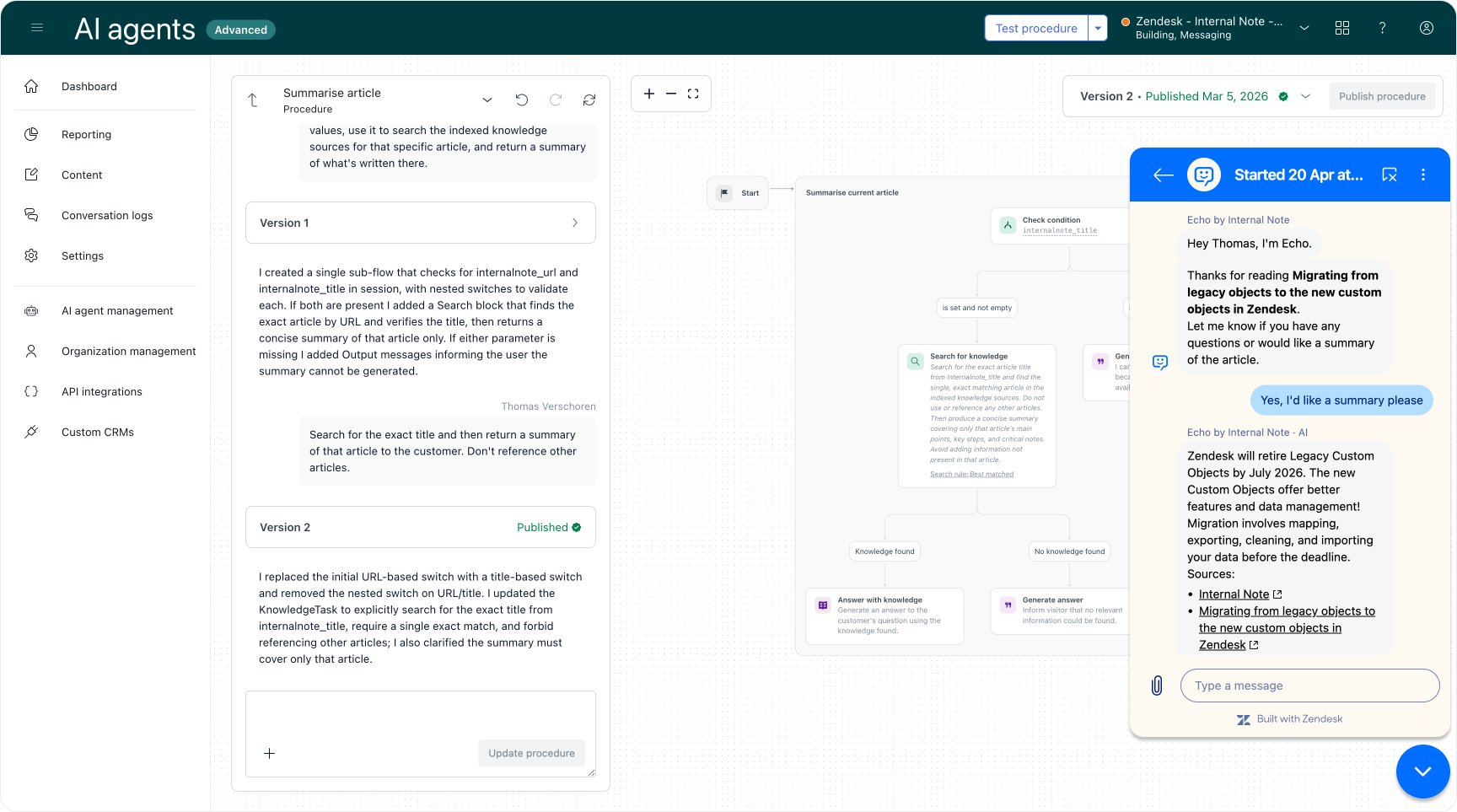Open the hamburger navigation menu
This screenshot has height=812, width=1457.
[37, 28]
